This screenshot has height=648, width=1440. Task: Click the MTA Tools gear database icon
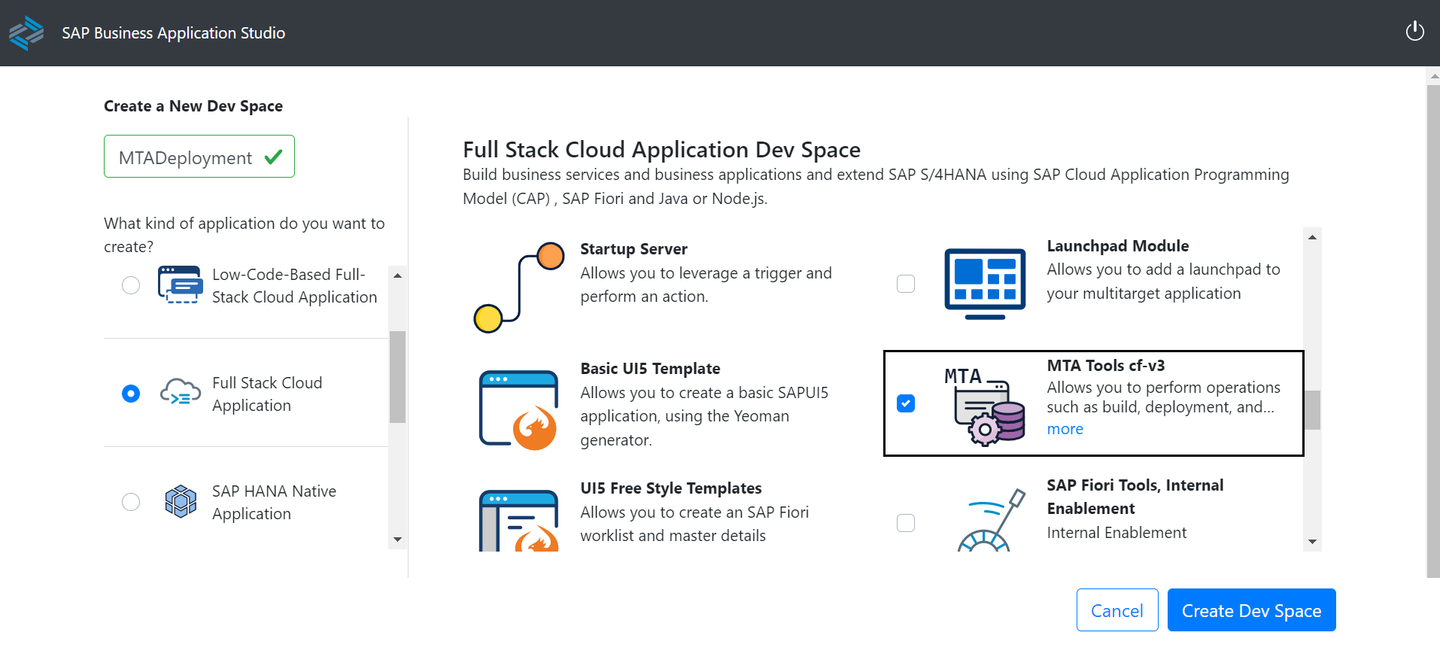[985, 404]
